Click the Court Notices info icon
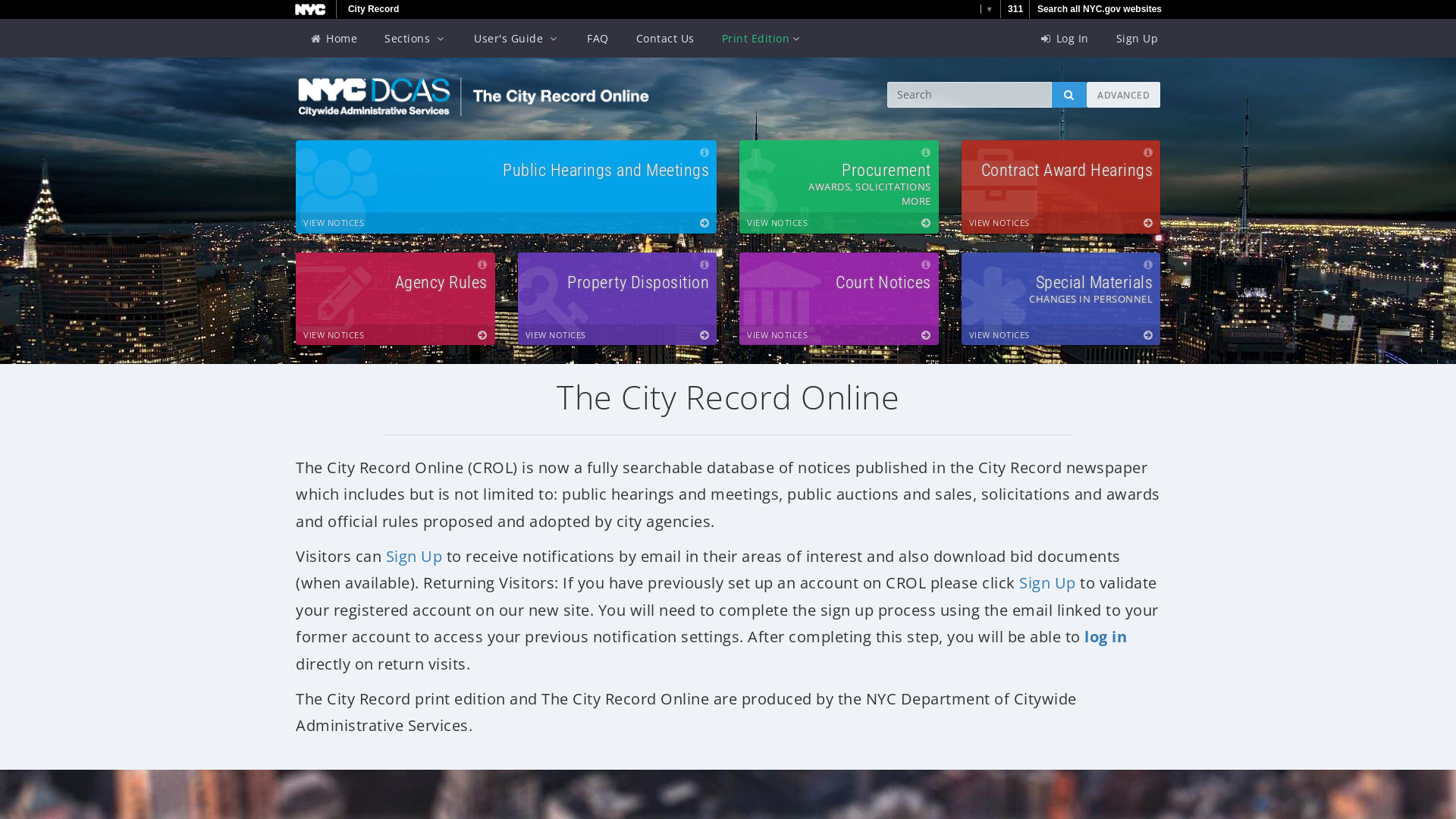1456x819 pixels. point(926,264)
